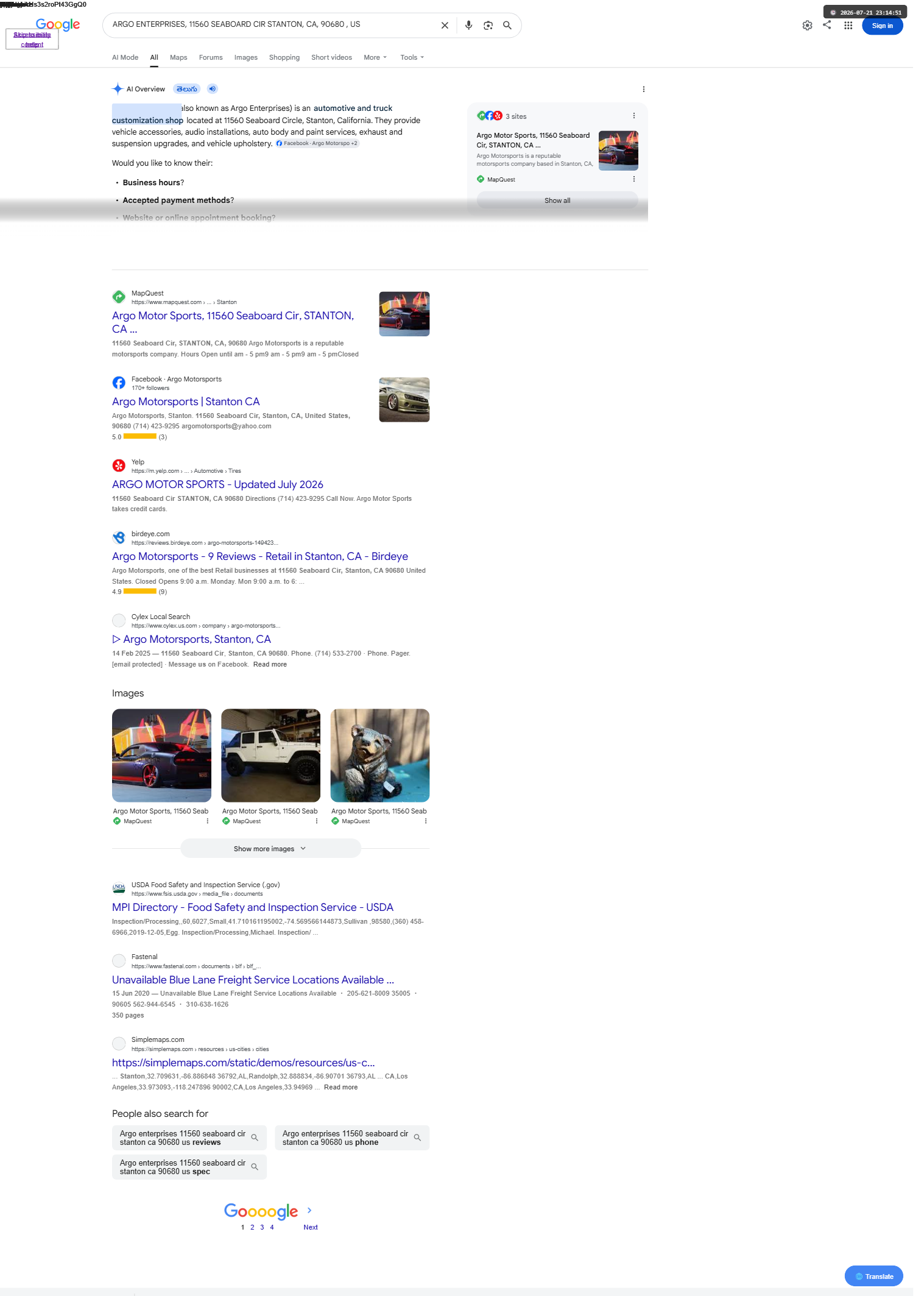Open options for bear statue image
This screenshot has width=924, height=1296.
425,821
